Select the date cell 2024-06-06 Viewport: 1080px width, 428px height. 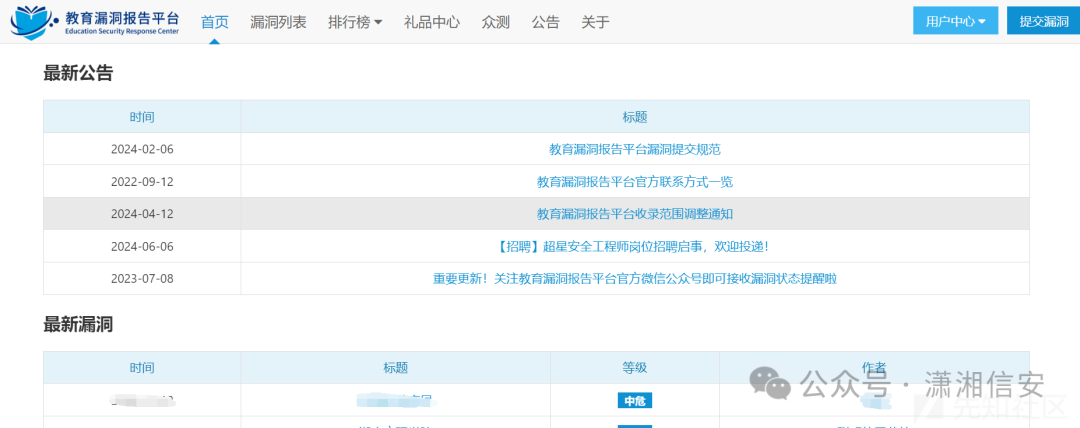(142, 246)
